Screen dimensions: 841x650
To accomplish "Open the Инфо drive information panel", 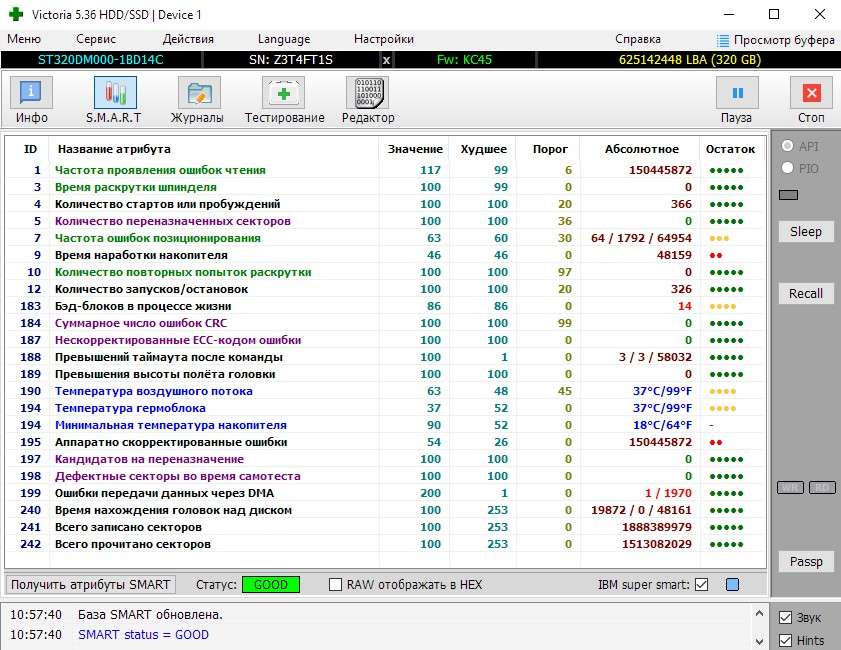I will (31, 93).
